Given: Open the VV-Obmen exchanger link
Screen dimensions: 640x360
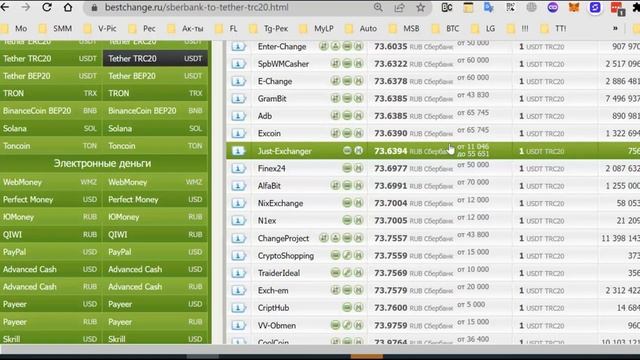Looking at the screenshot, I should [x=277, y=326].
